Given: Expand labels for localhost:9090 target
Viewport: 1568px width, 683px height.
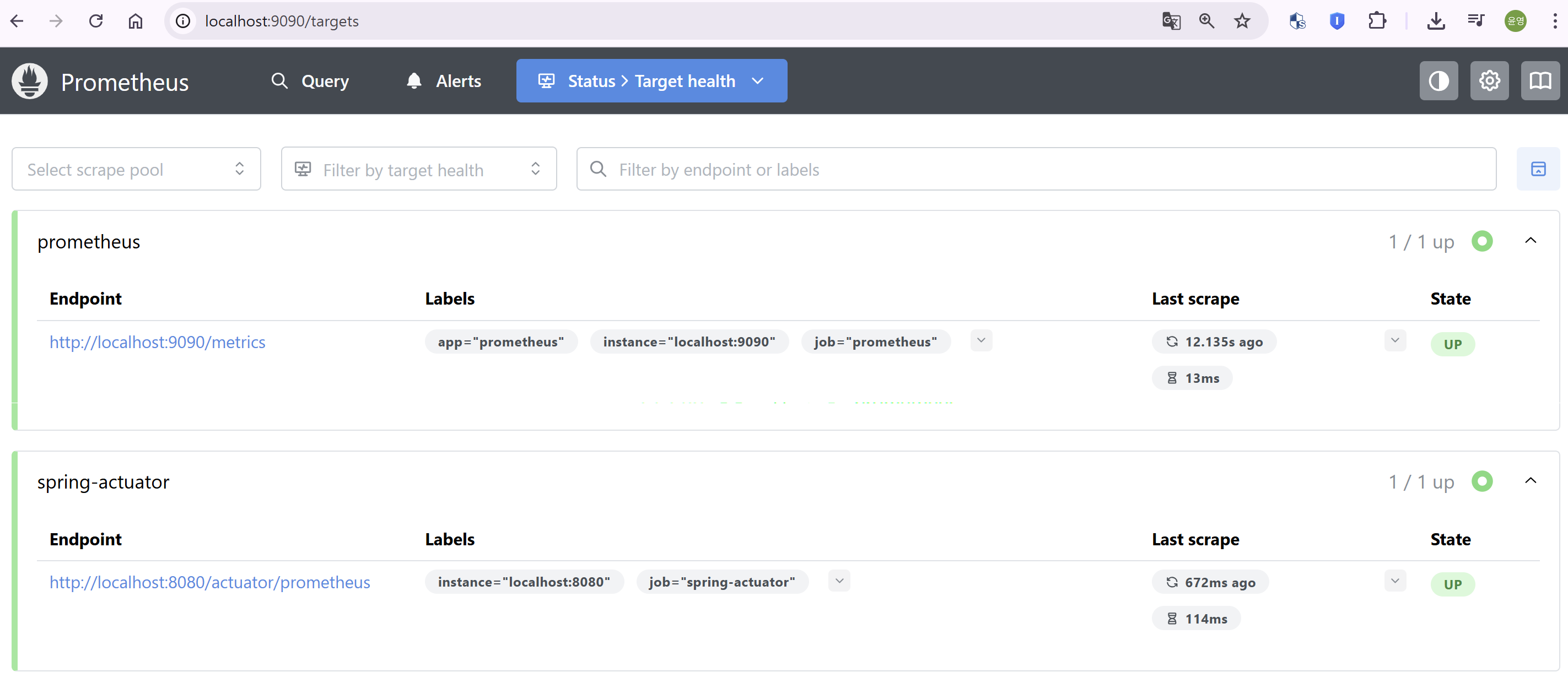Looking at the screenshot, I should (980, 340).
